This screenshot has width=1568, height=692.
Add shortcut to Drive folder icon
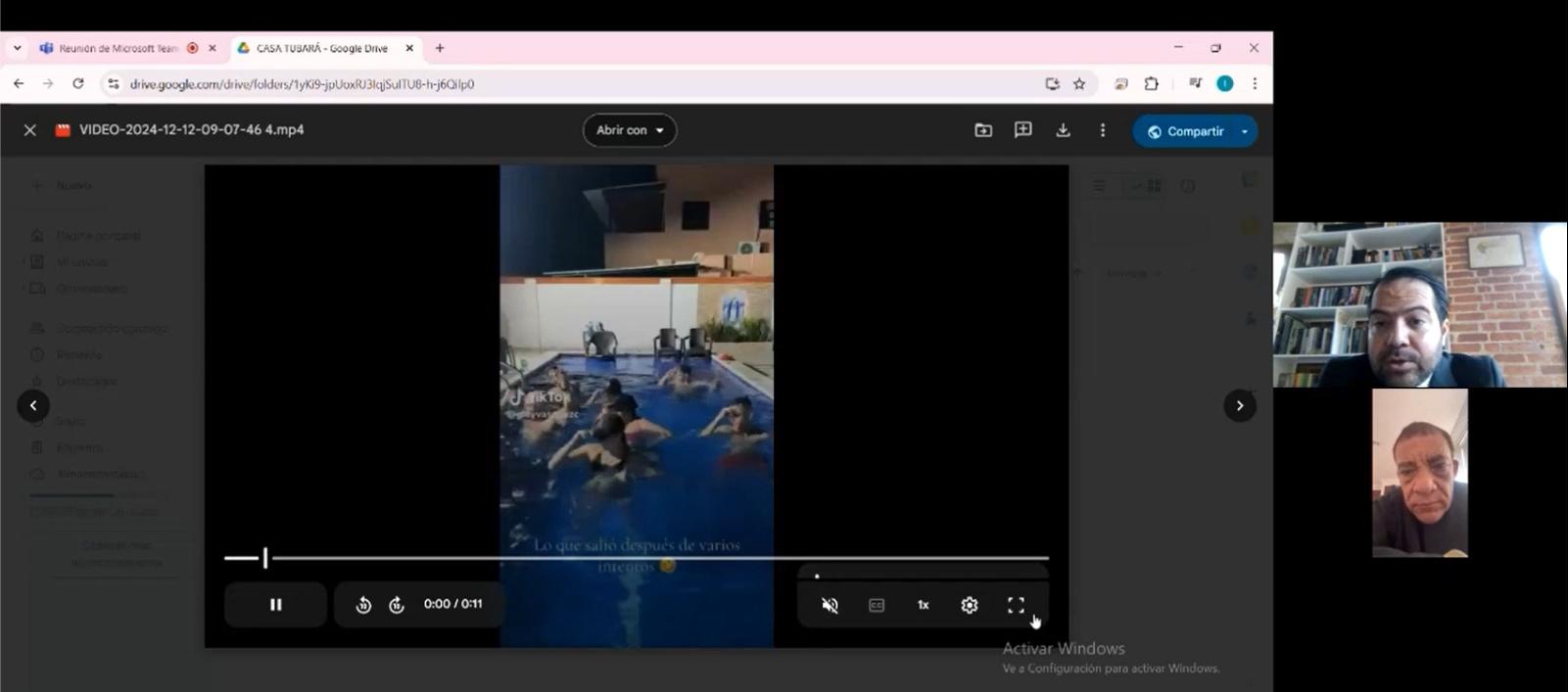tap(983, 130)
